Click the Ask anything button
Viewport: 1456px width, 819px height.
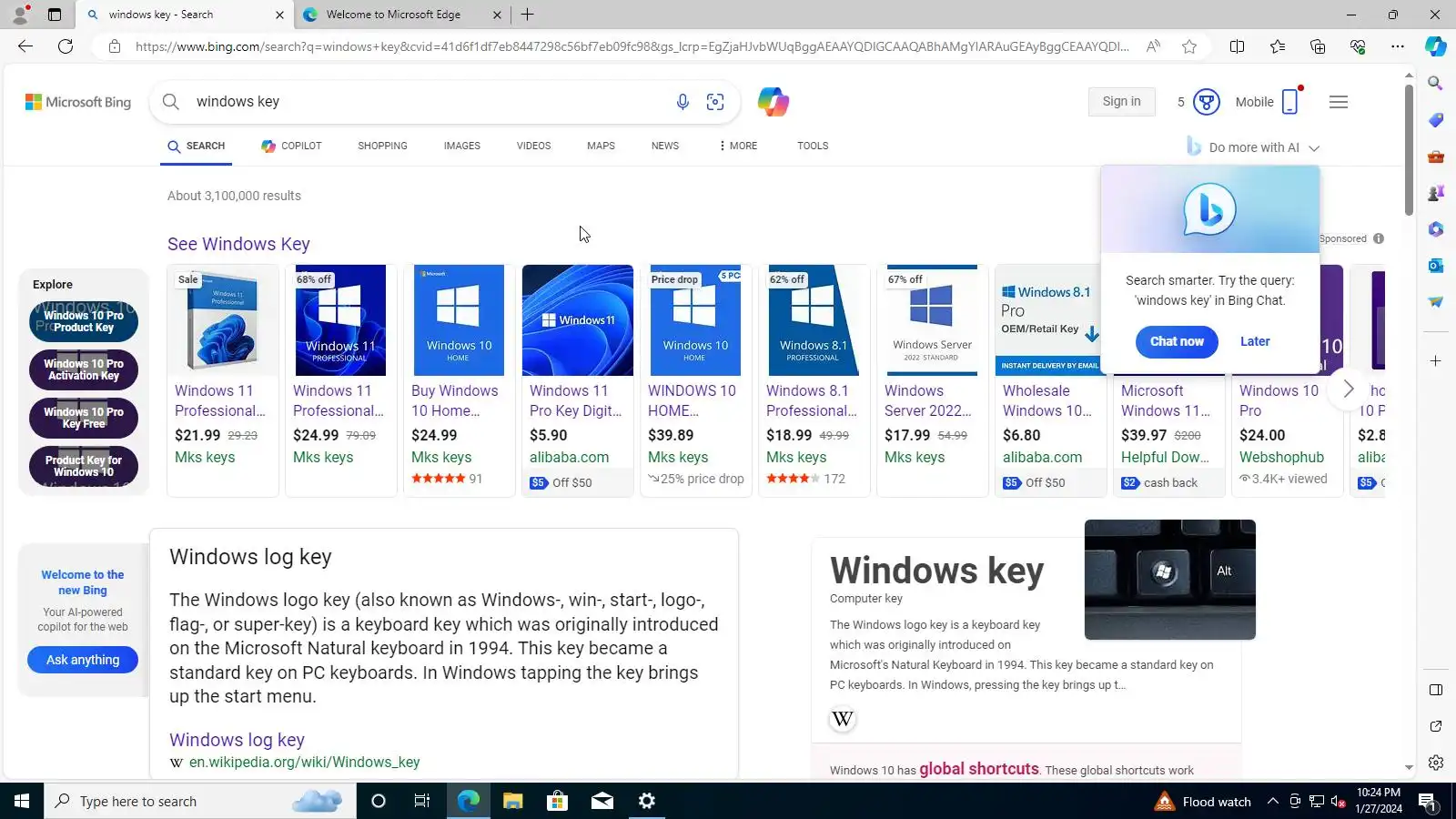click(x=83, y=660)
